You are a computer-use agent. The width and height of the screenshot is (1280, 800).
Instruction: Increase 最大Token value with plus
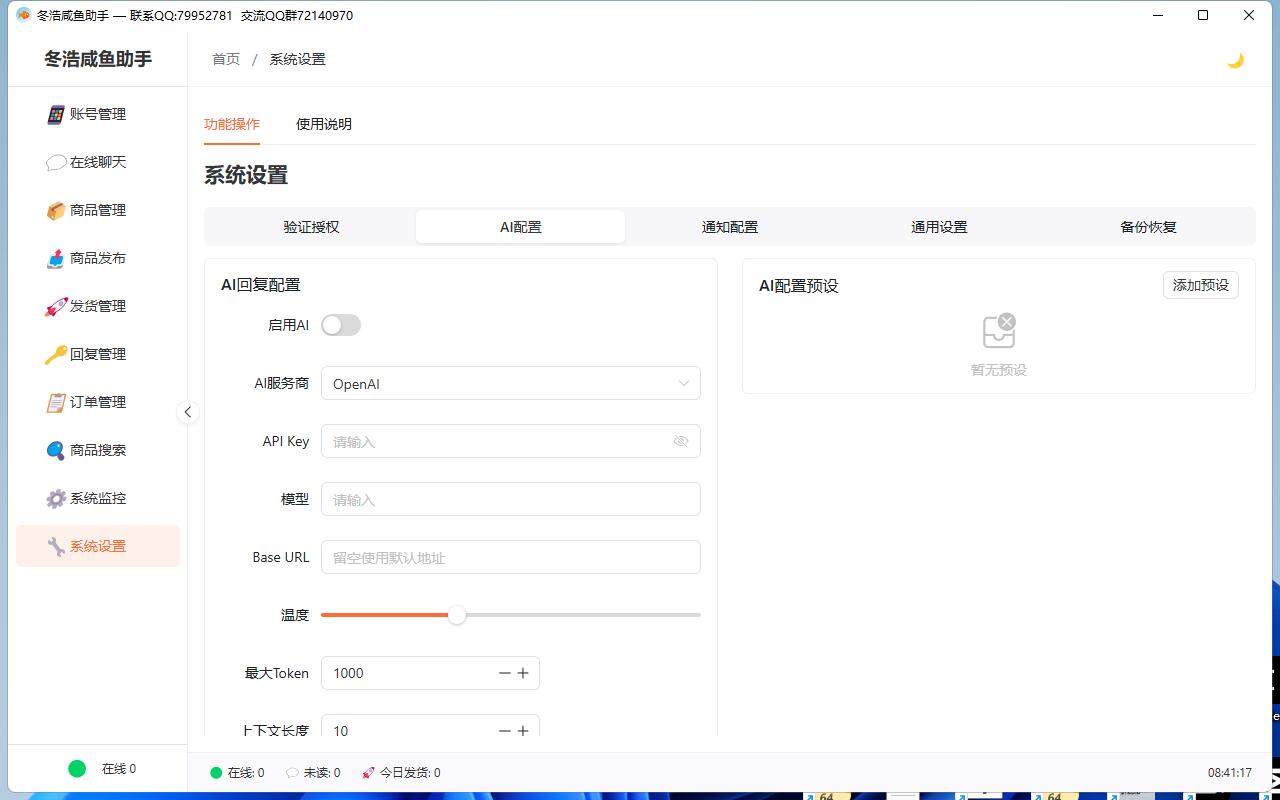[523, 673]
